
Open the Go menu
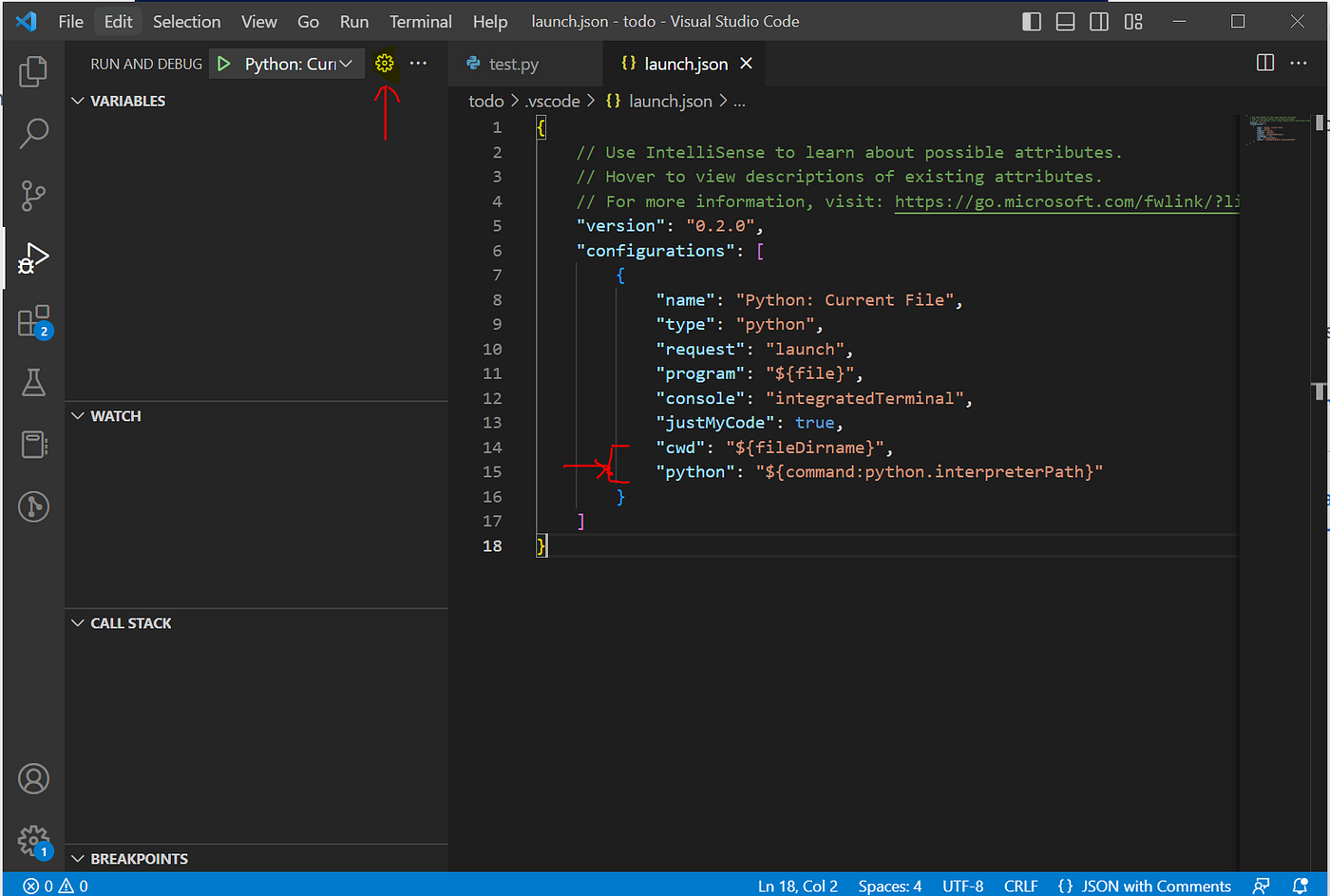click(309, 21)
